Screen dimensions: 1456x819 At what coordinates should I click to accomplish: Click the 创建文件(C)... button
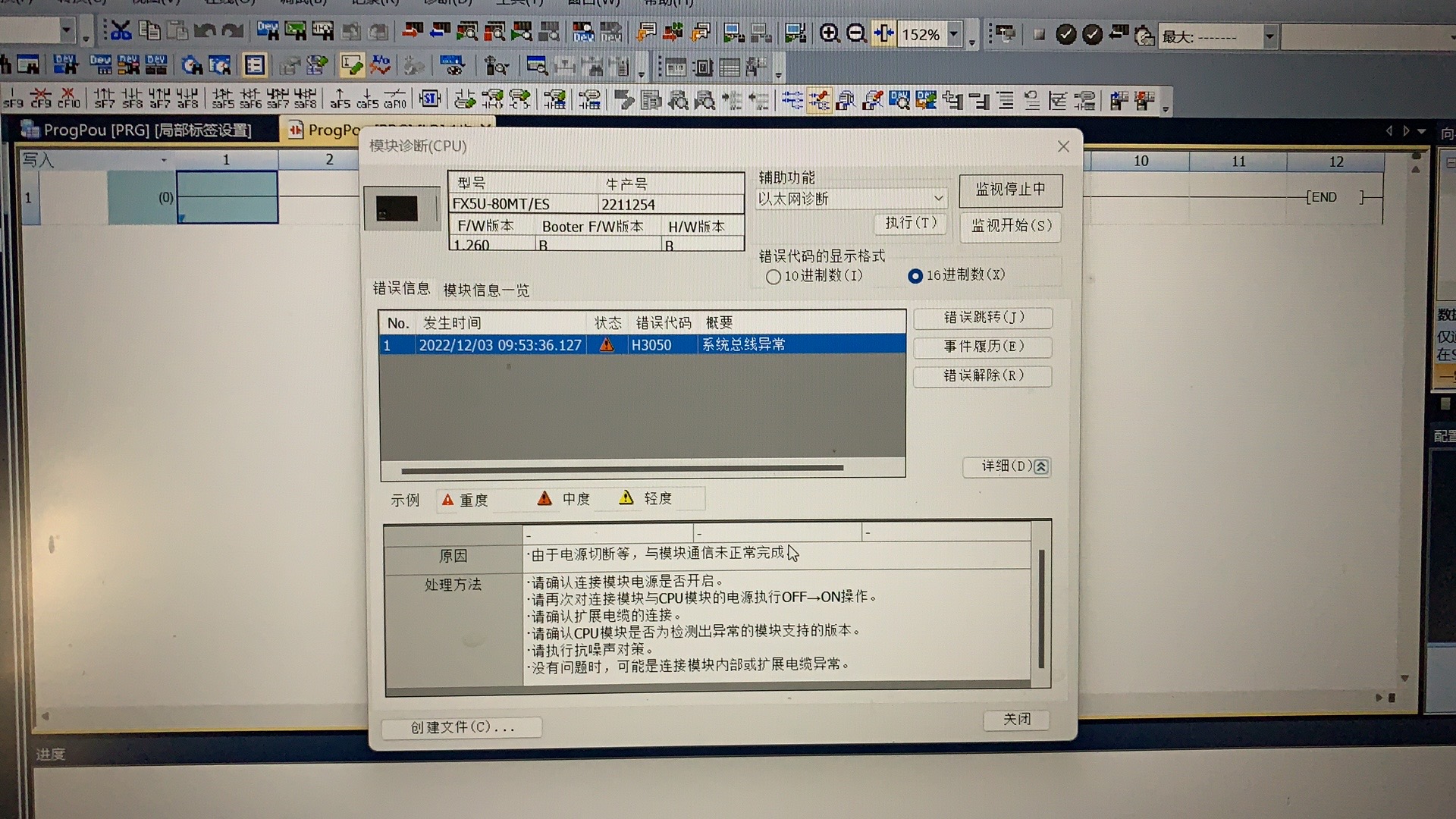click(x=462, y=727)
